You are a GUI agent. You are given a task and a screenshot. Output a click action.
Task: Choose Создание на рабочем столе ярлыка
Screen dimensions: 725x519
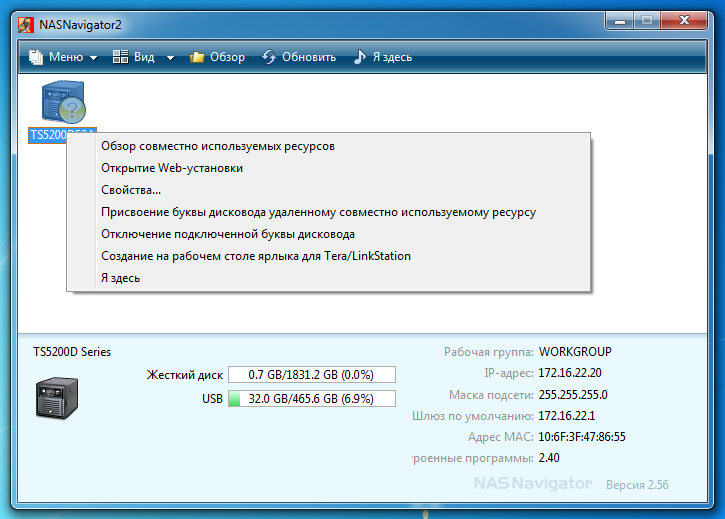pyautogui.click(x=328, y=256)
